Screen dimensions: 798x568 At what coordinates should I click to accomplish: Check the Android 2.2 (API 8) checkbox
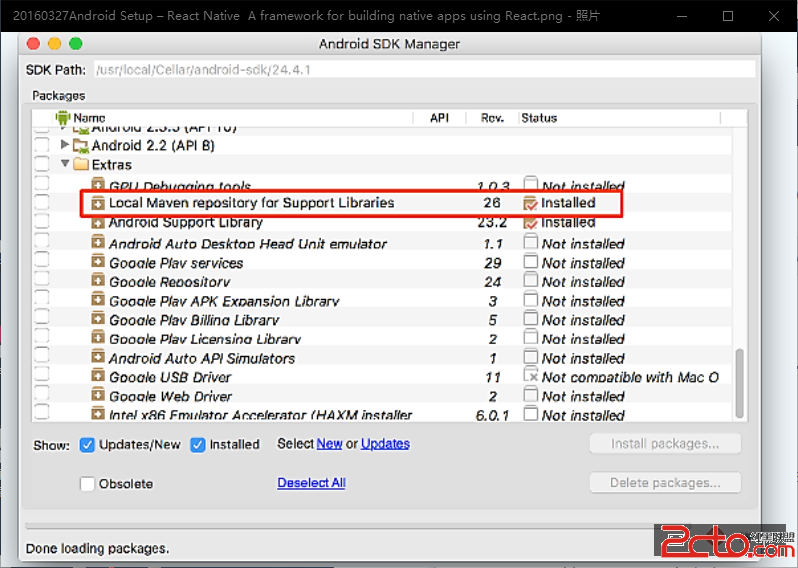coord(42,145)
